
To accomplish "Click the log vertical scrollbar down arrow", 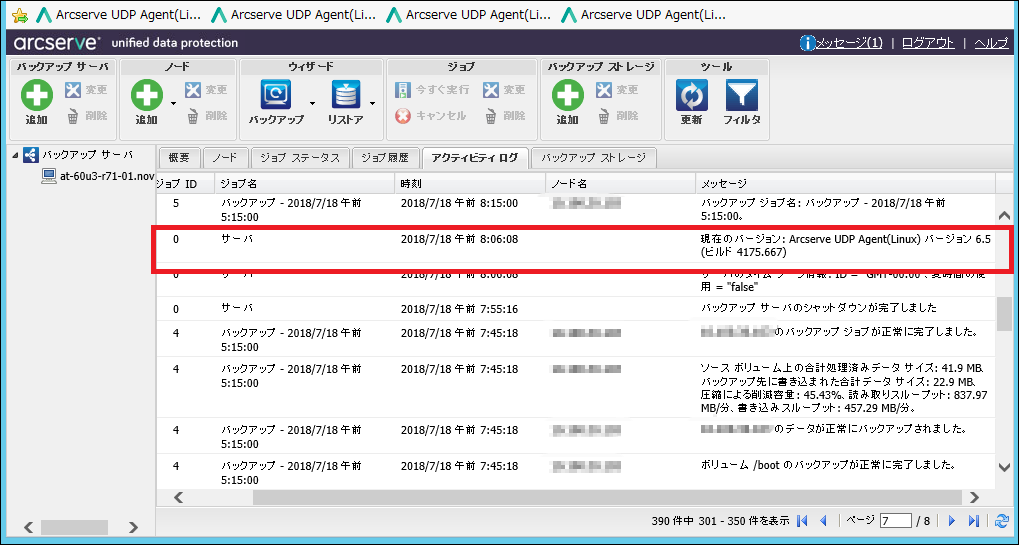I will tap(1004, 467).
